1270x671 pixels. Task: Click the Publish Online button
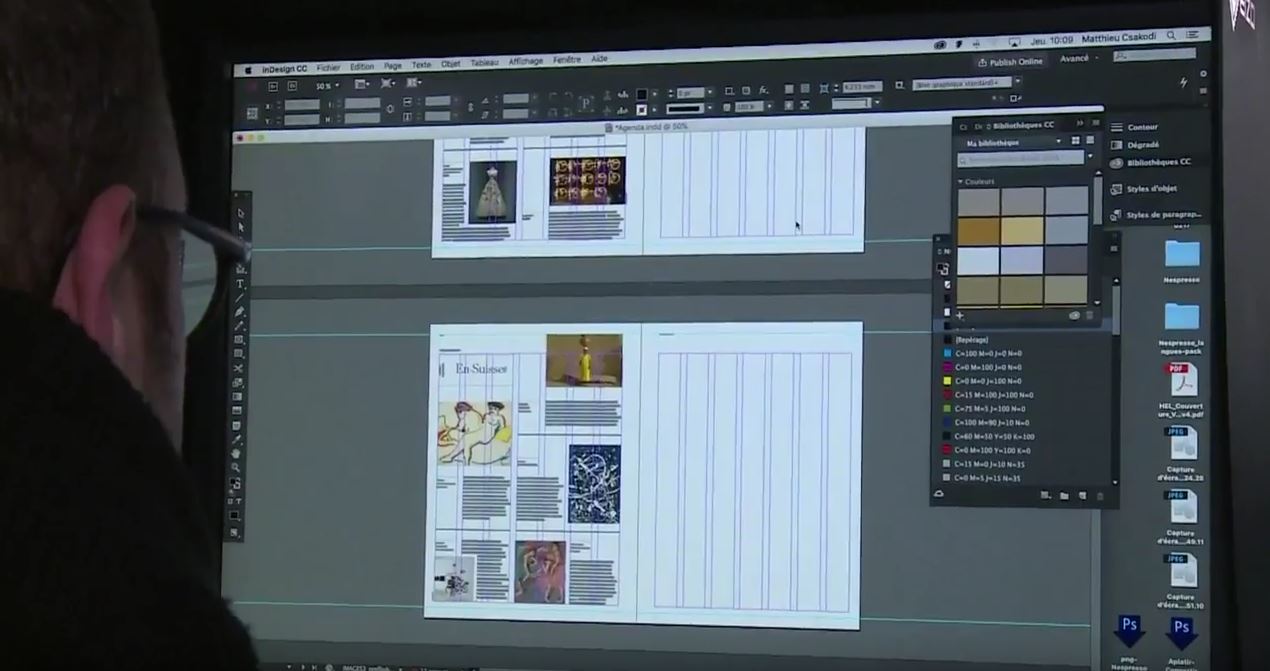tap(1010, 62)
